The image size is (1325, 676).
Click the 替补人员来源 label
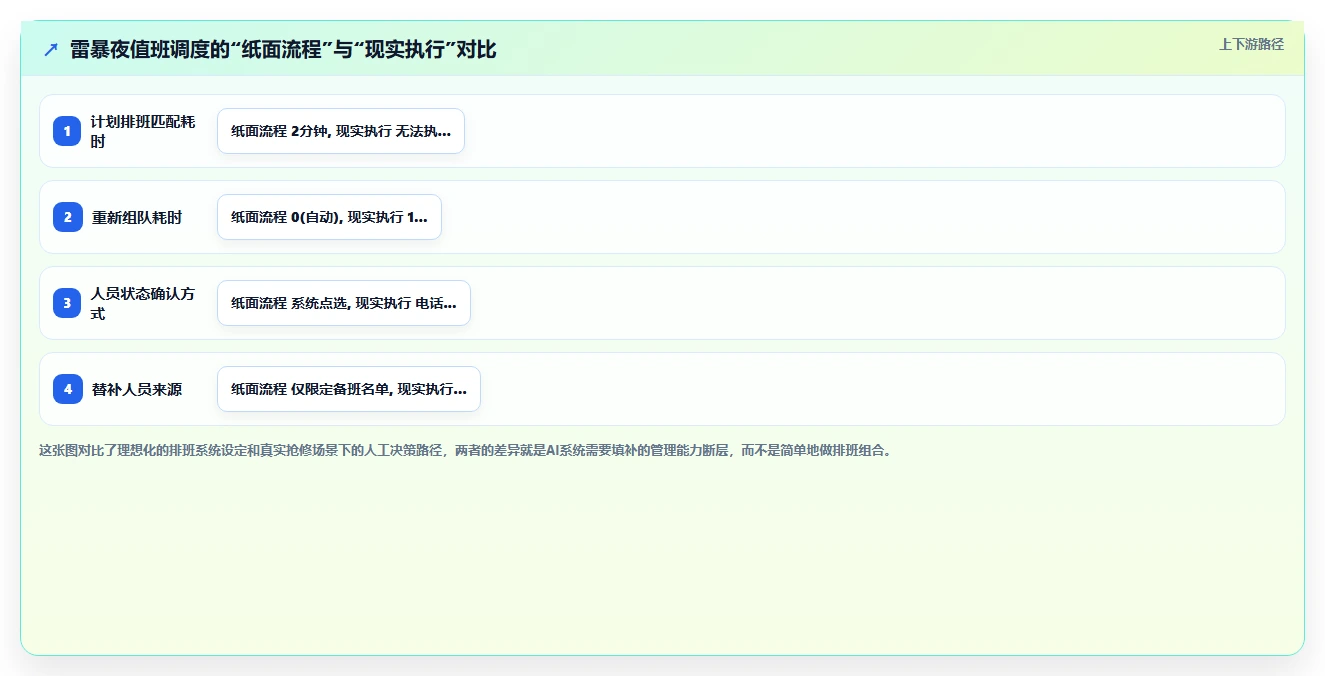click(x=137, y=389)
